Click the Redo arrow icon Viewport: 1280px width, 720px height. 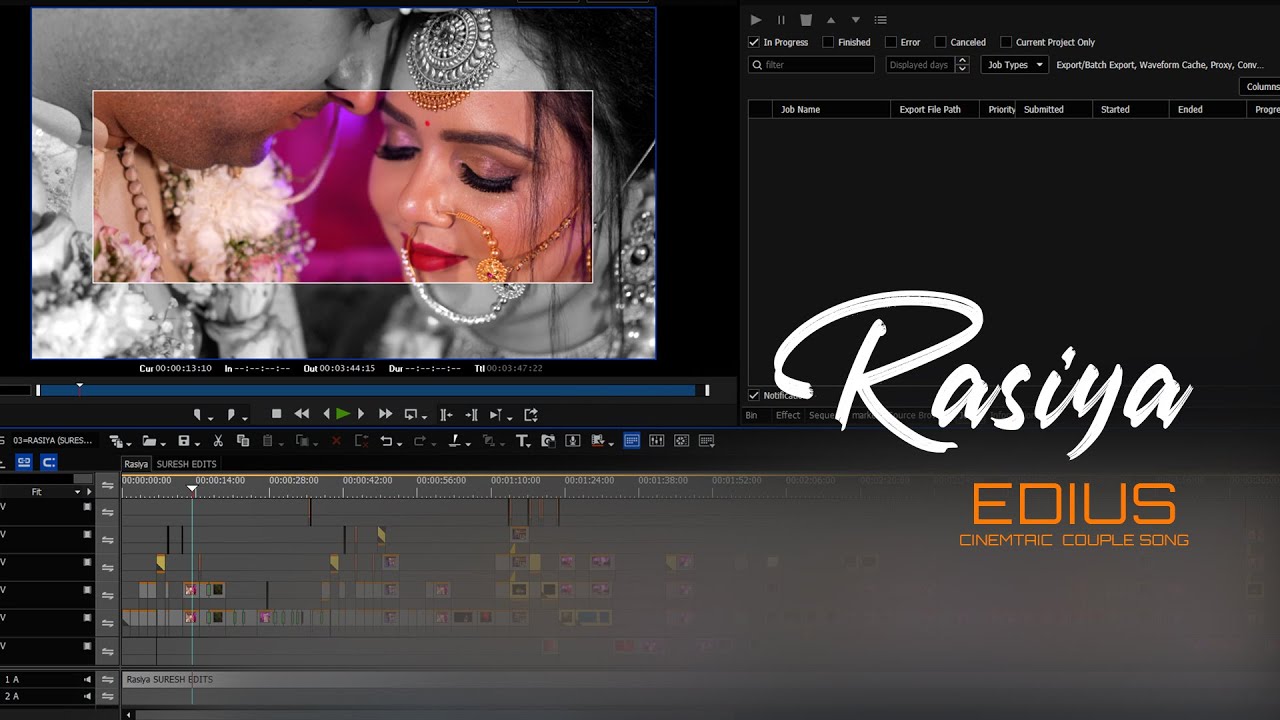[420, 441]
